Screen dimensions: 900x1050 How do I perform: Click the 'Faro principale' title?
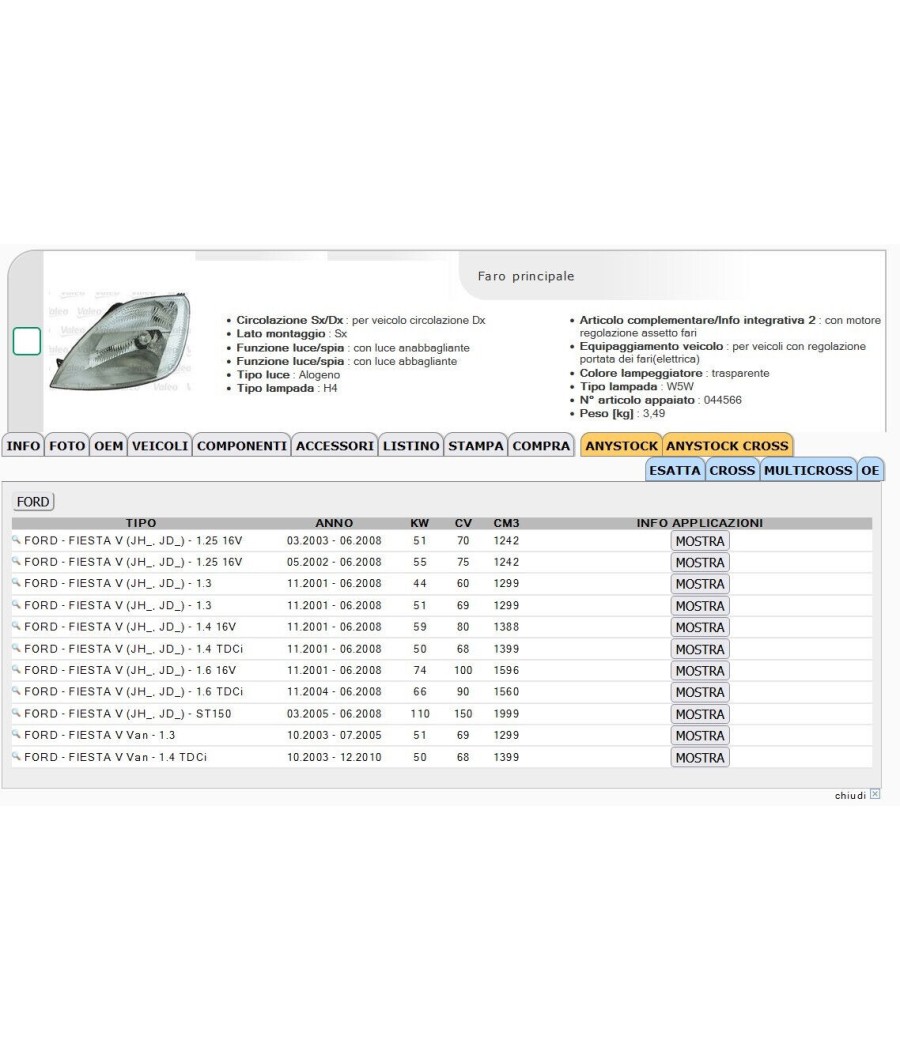(526, 276)
